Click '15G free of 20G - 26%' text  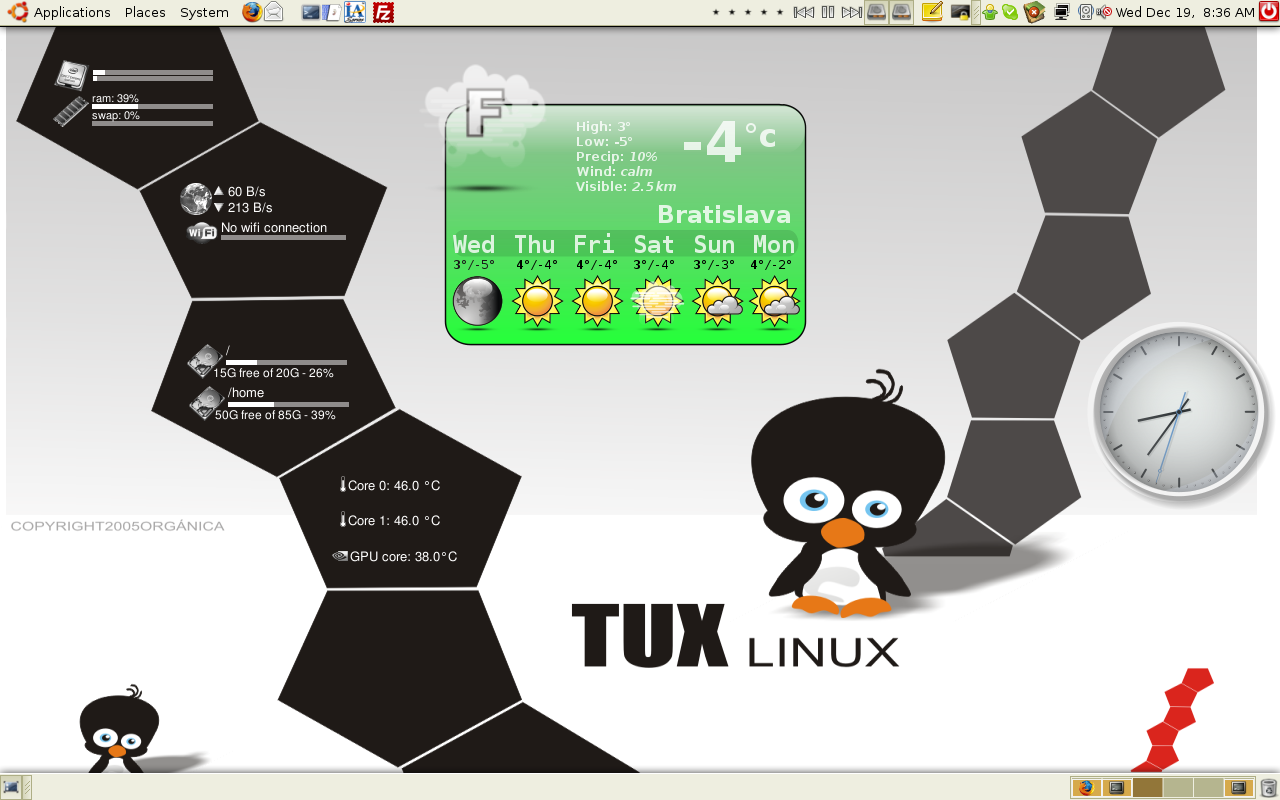click(x=273, y=373)
